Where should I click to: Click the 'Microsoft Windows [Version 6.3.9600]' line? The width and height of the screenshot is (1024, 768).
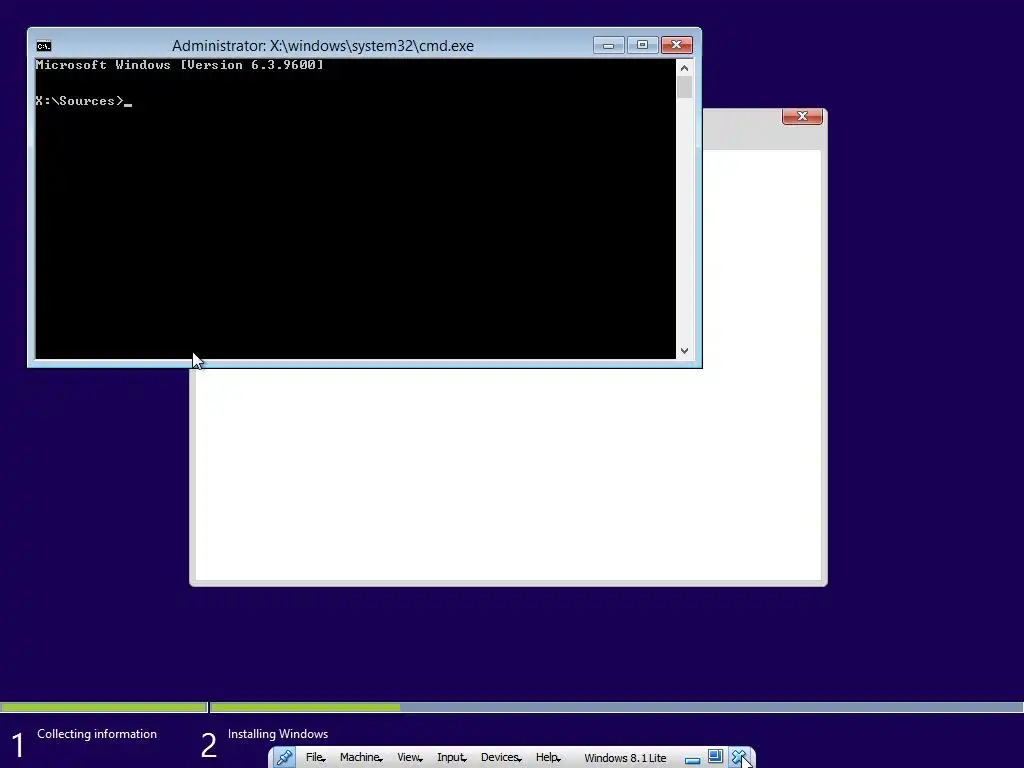click(180, 65)
